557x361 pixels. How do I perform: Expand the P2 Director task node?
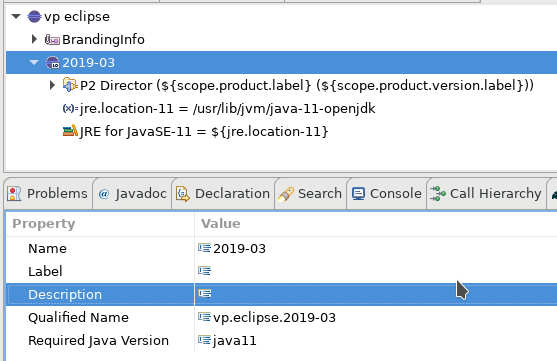[52, 85]
